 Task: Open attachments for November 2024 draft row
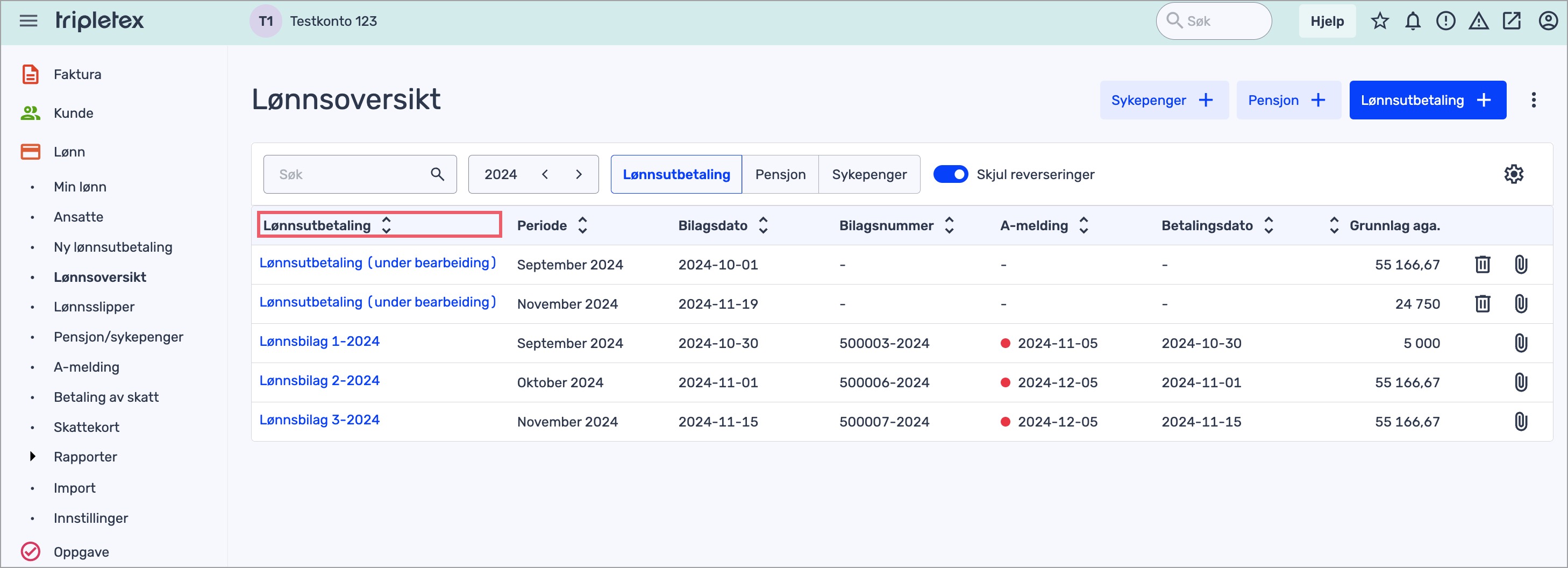[x=1521, y=303]
